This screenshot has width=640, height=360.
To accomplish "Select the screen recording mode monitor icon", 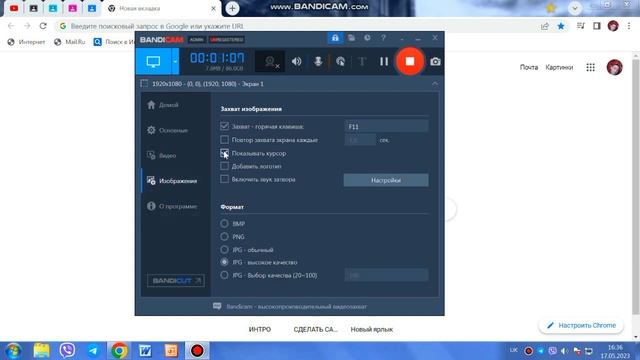I will pyautogui.click(x=153, y=61).
